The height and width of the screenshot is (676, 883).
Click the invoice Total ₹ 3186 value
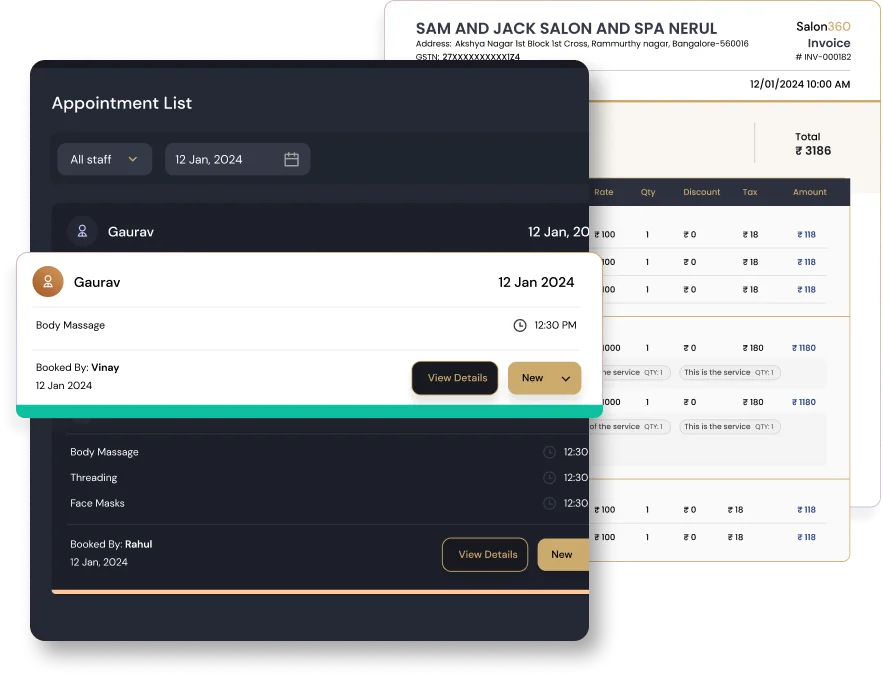[812, 151]
